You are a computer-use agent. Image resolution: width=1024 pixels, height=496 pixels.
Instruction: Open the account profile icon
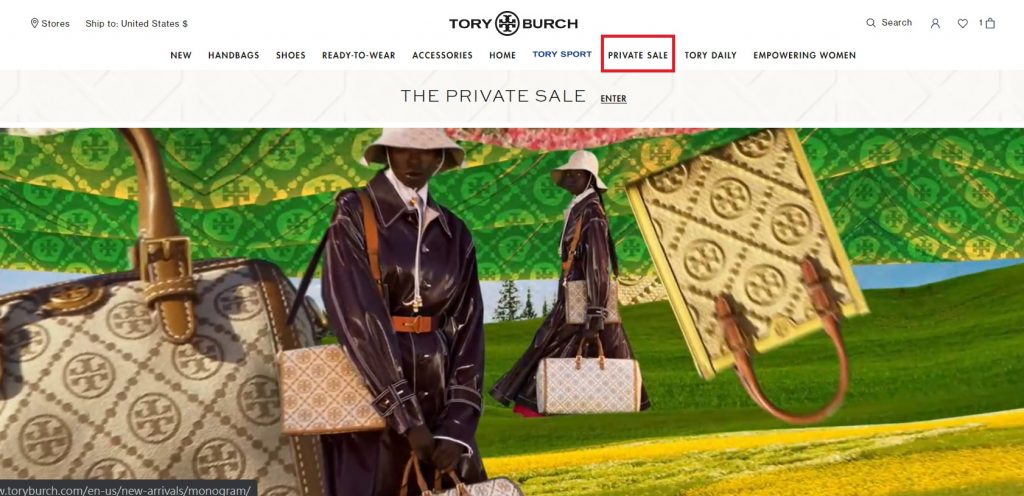pos(935,23)
